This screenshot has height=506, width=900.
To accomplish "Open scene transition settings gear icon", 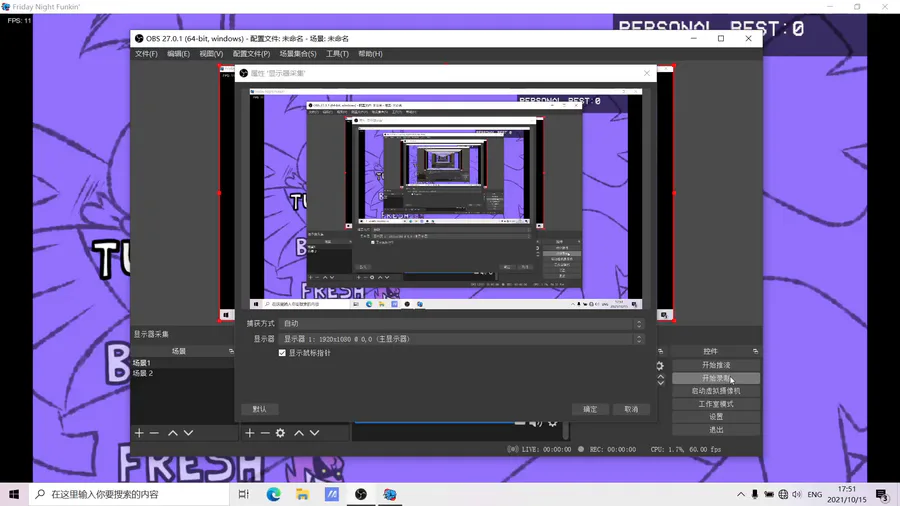I will [660, 365].
